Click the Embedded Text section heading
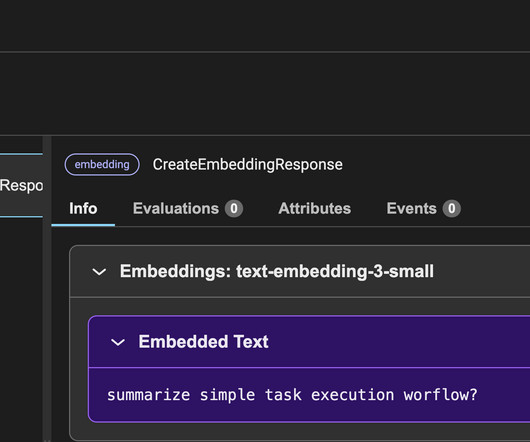 pyautogui.click(x=203, y=342)
